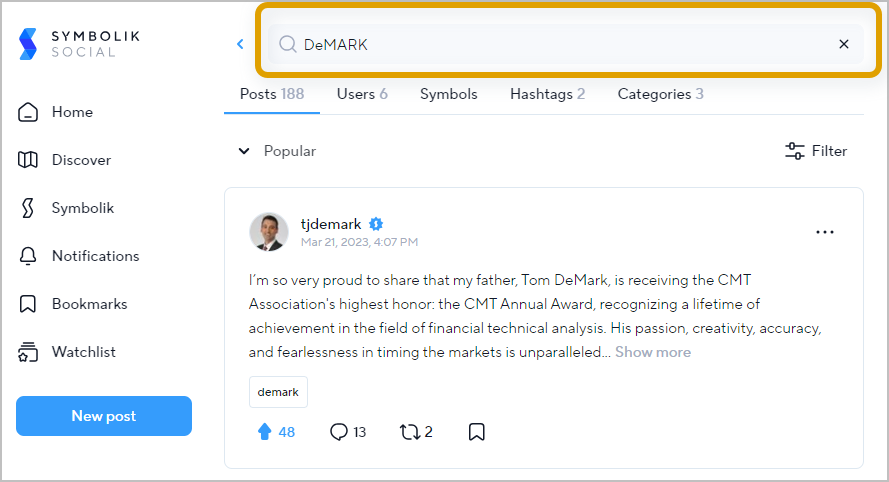Open Notifications from the sidebar
This screenshot has width=889, height=482.
click(x=78, y=256)
